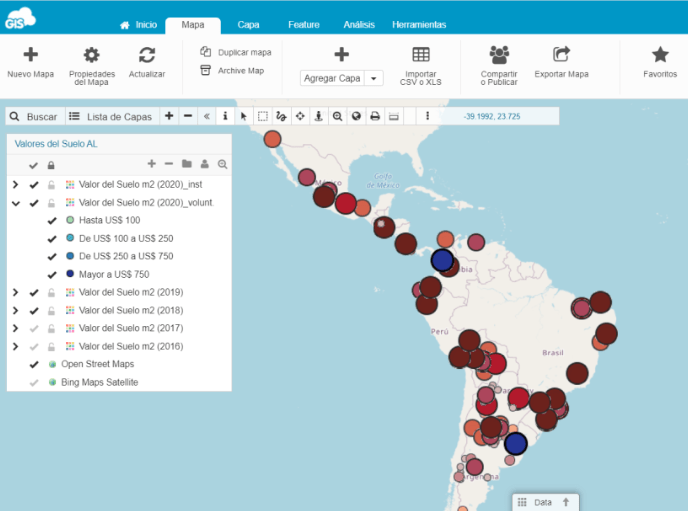
Task: Open Propiedades del Mapa gear icon
Action: (92, 55)
